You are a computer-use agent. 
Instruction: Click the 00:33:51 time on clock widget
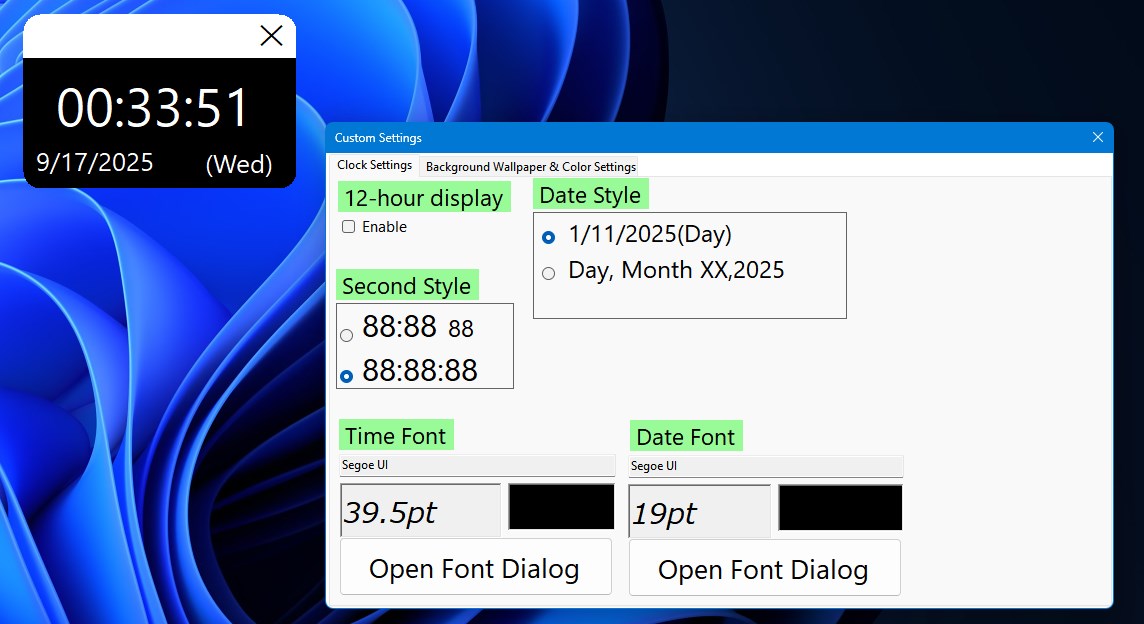tap(153, 108)
